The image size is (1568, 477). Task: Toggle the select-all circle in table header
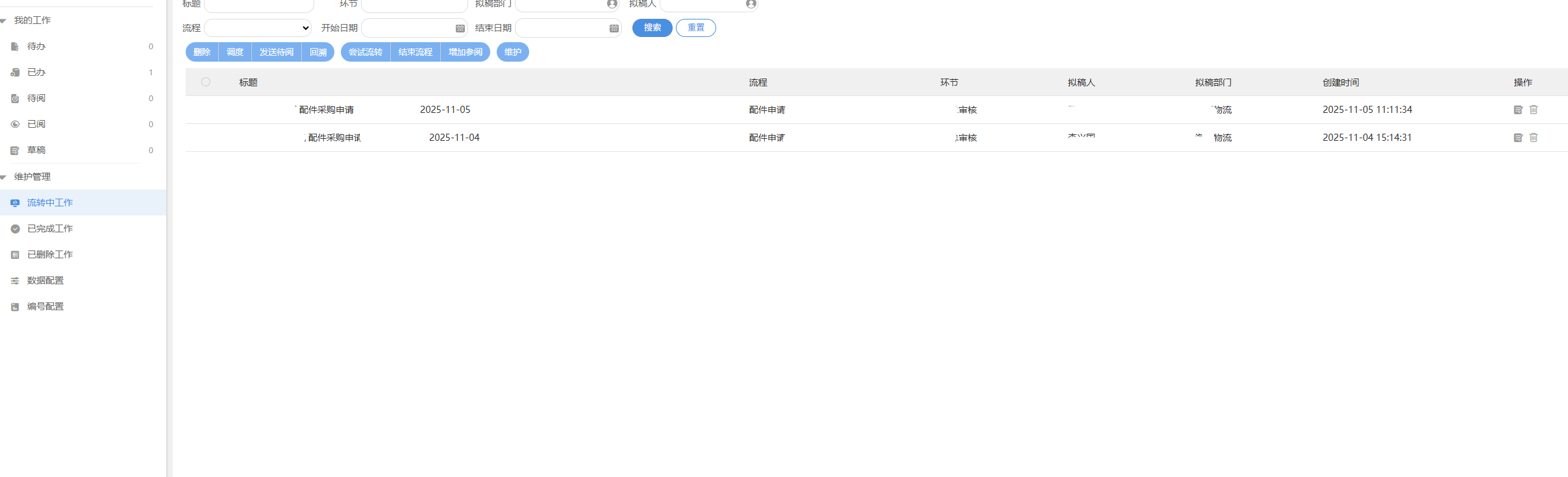(x=206, y=82)
